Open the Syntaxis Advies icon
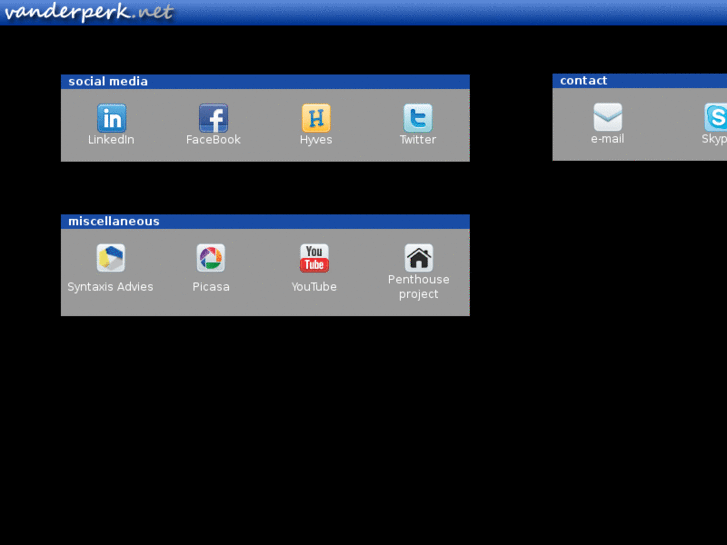727x545 pixels. [x=110, y=257]
